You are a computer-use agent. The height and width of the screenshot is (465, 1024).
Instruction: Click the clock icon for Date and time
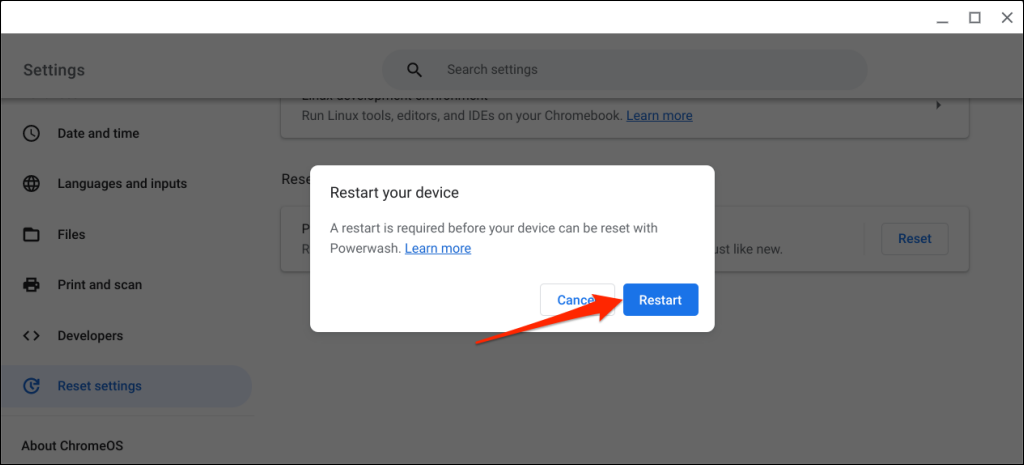tap(32, 133)
